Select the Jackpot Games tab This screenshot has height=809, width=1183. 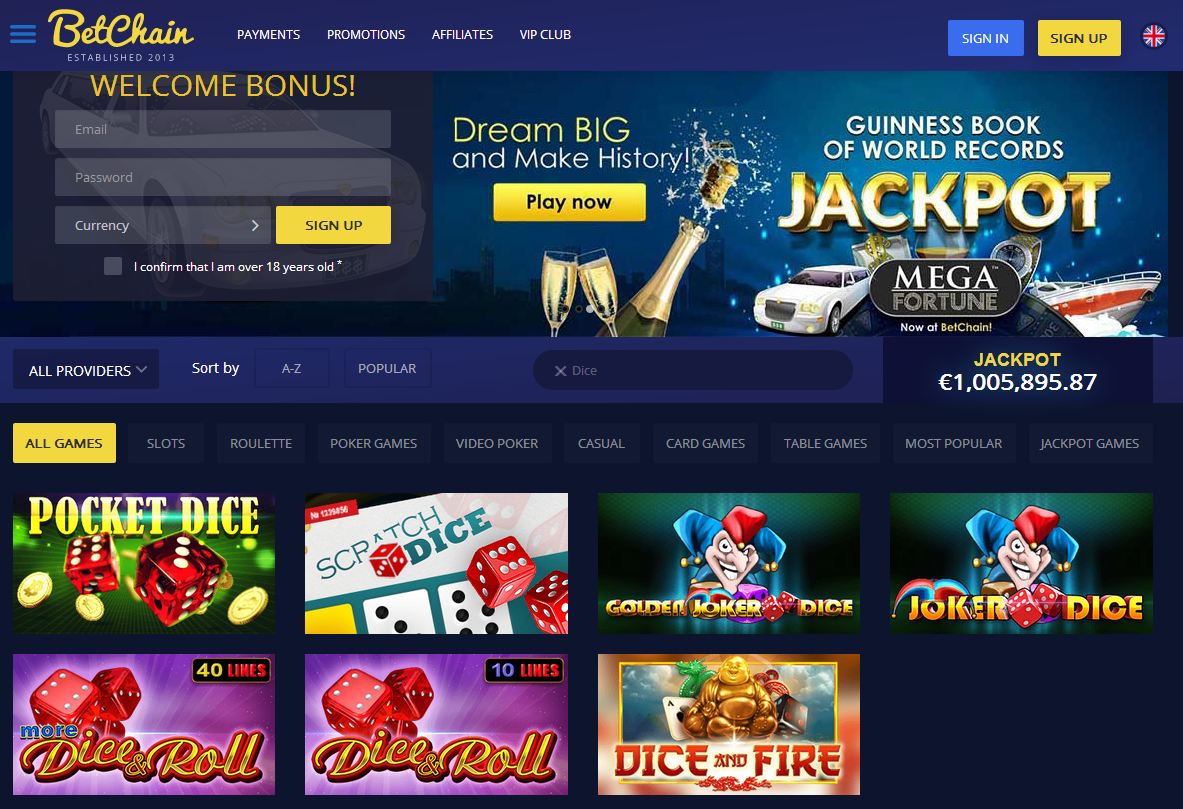(x=1089, y=443)
